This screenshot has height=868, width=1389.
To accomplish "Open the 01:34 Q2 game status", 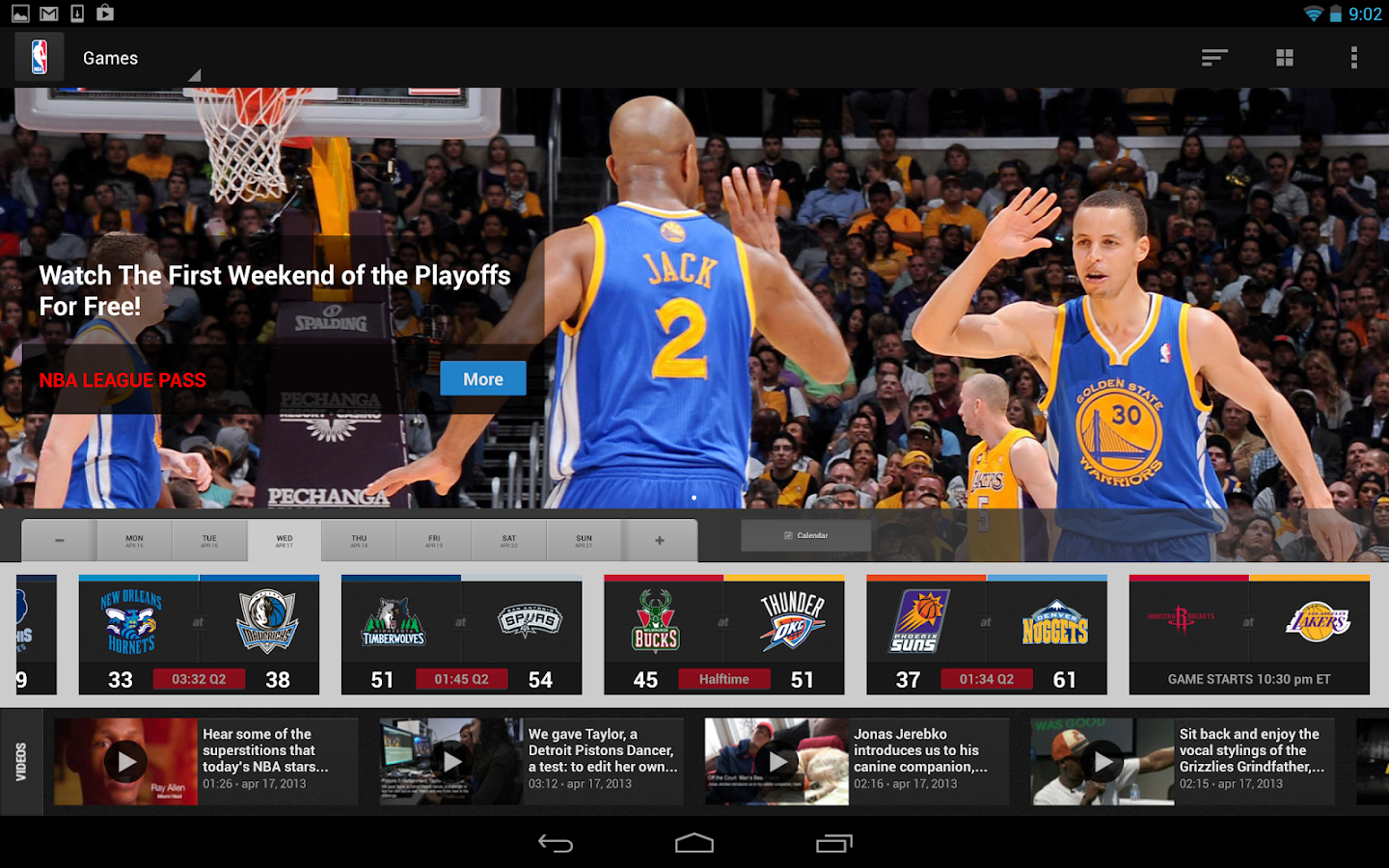I will (x=987, y=679).
